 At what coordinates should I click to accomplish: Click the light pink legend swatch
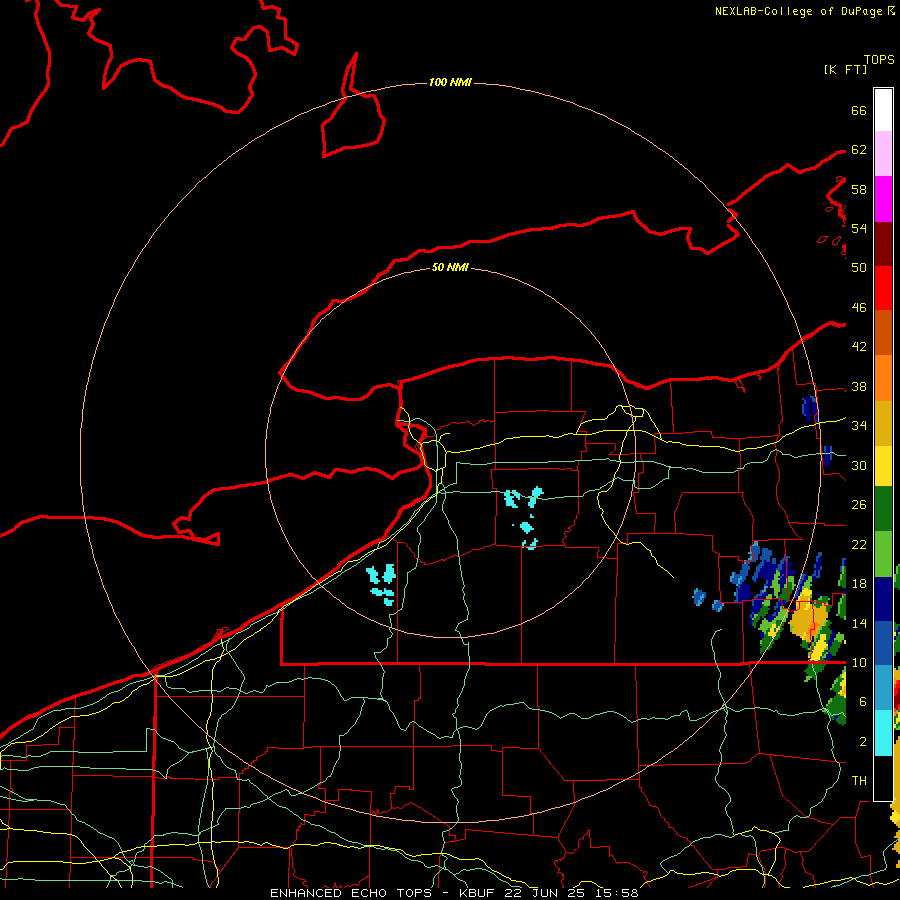(883, 153)
